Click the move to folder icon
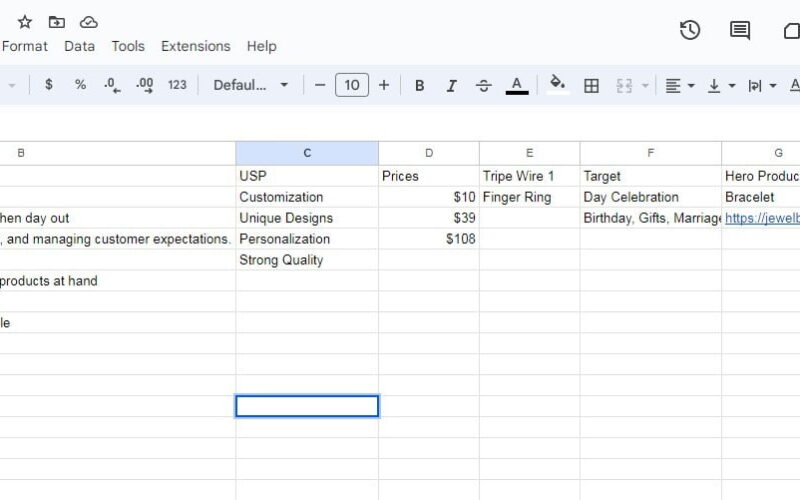Viewport: 800px width, 500px height. (57, 22)
